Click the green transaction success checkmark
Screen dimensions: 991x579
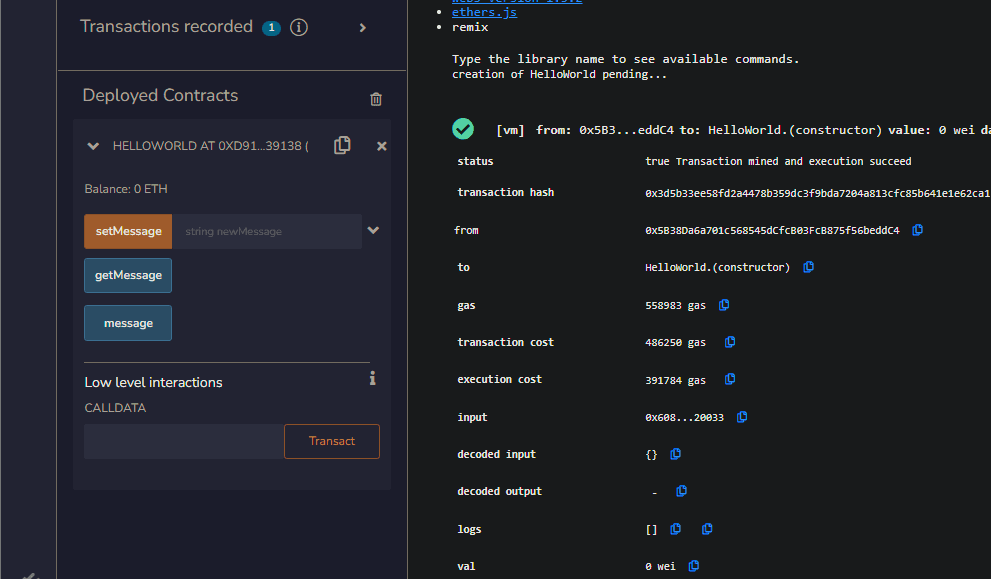pos(463,129)
